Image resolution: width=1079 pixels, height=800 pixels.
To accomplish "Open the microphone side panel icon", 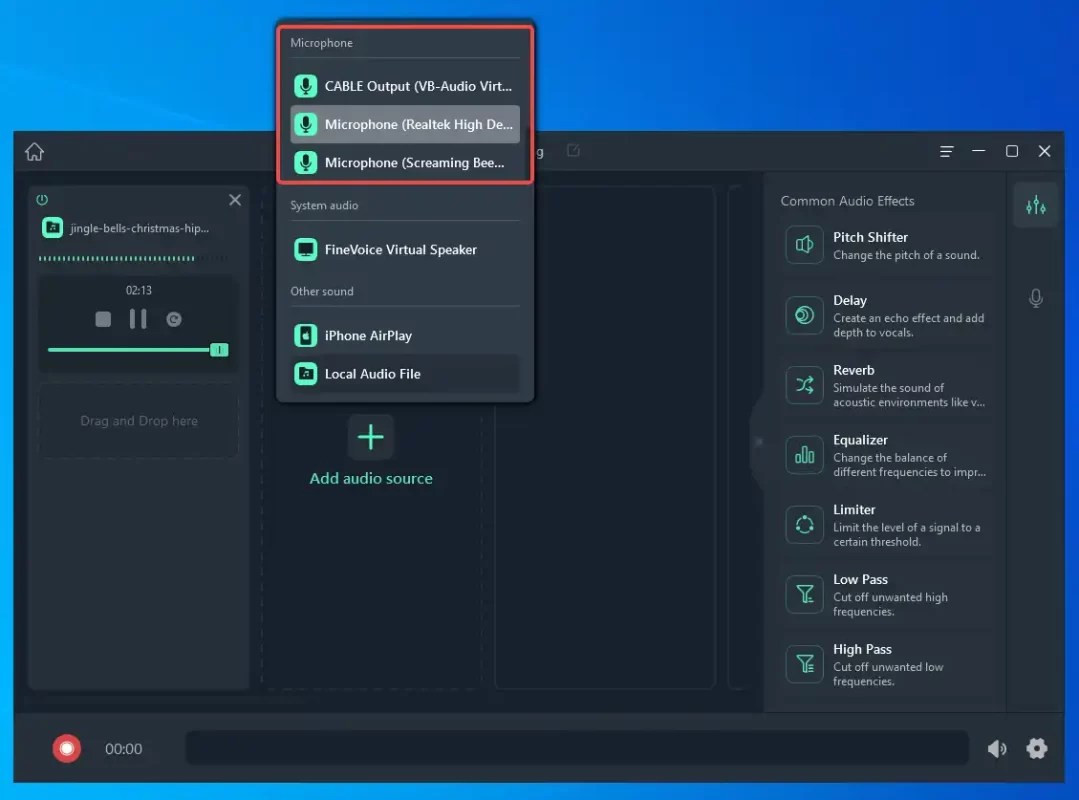I will 1036,299.
